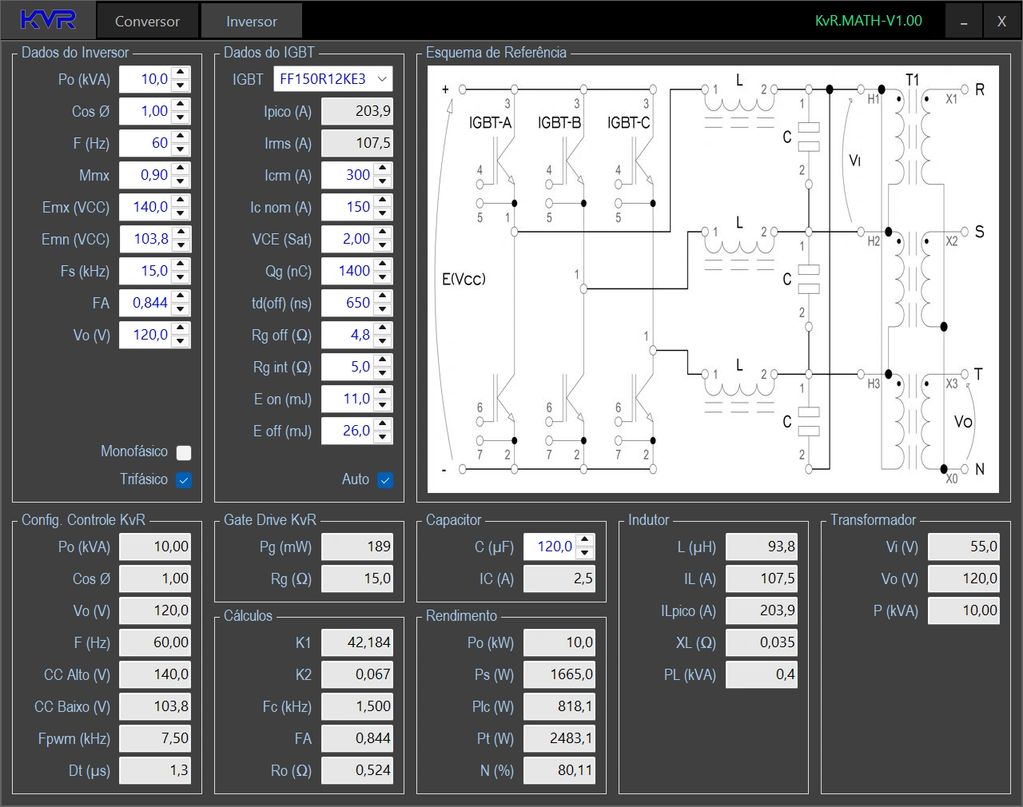Screen dimensions: 1023x807
Task: Toggle the Trifásico checkbox
Action: 184,480
